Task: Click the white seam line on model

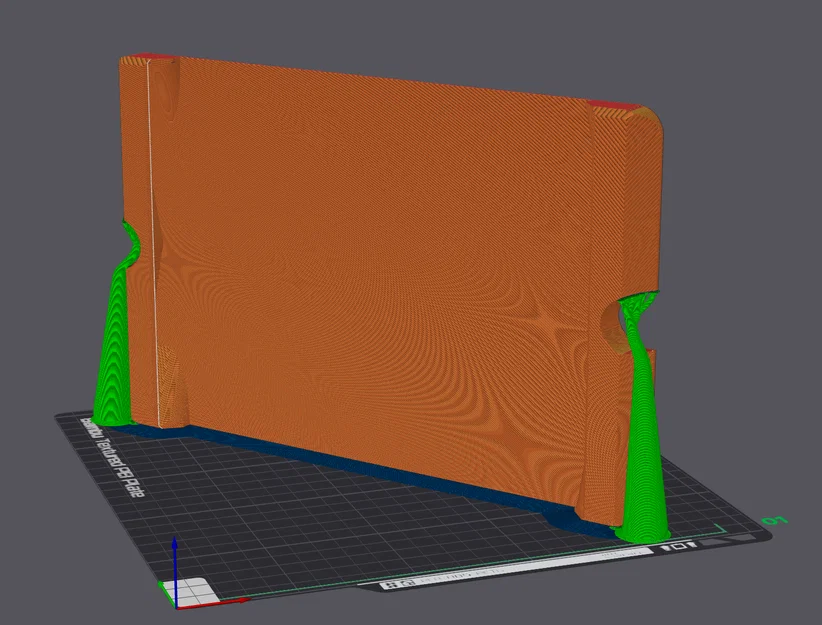Action: [x=153, y=244]
